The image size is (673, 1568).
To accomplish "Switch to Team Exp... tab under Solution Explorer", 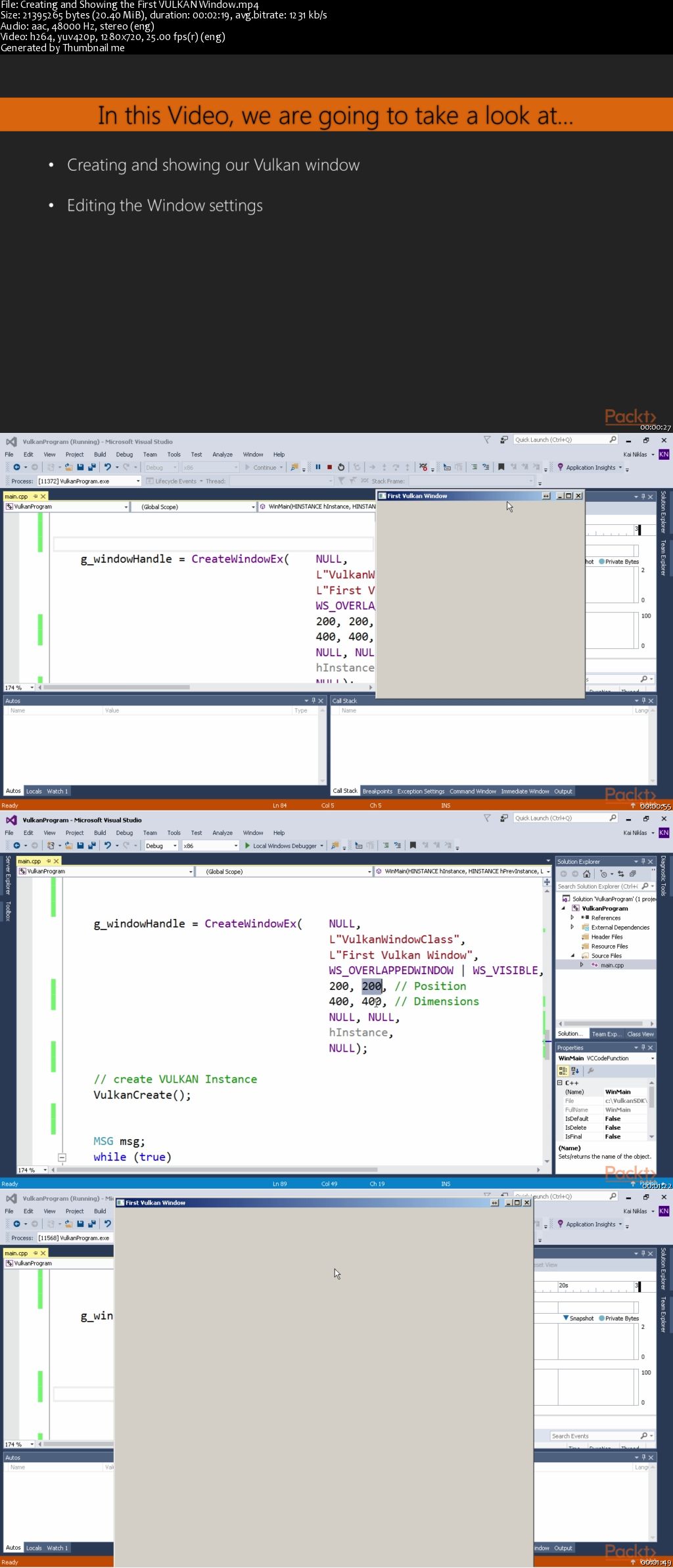I will point(605,1034).
